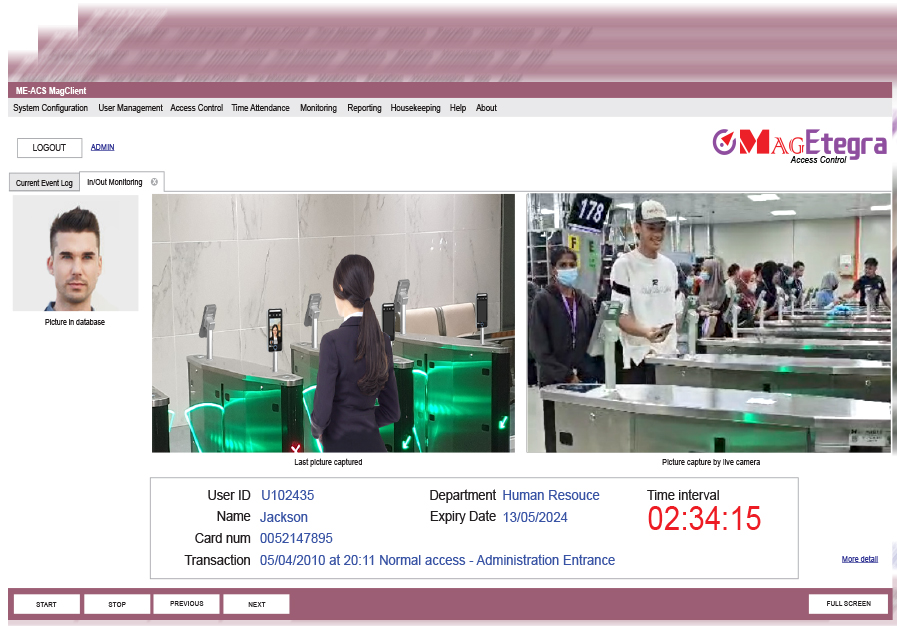This screenshot has width=897, height=626.
Task: Log out using the LOGOUT button
Action: (49, 148)
